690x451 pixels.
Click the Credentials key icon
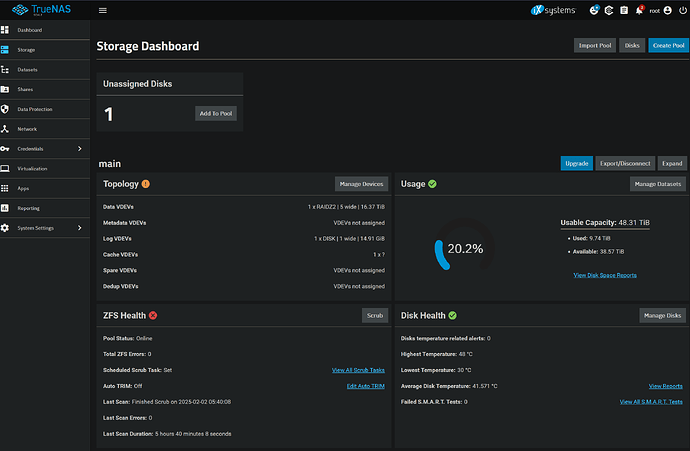click(5, 149)
